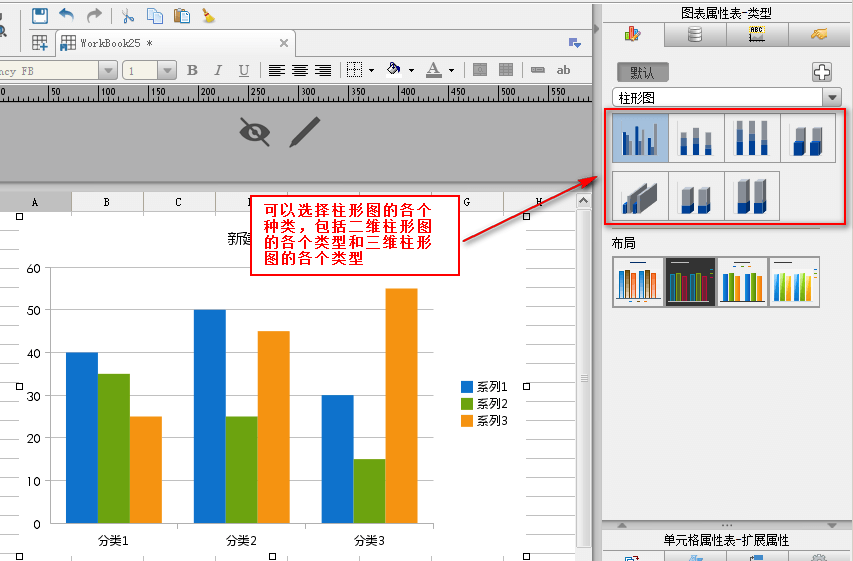853x561 pixels.
Task: Expand the 柱形图 chart type dropdown
Action: 832,98
